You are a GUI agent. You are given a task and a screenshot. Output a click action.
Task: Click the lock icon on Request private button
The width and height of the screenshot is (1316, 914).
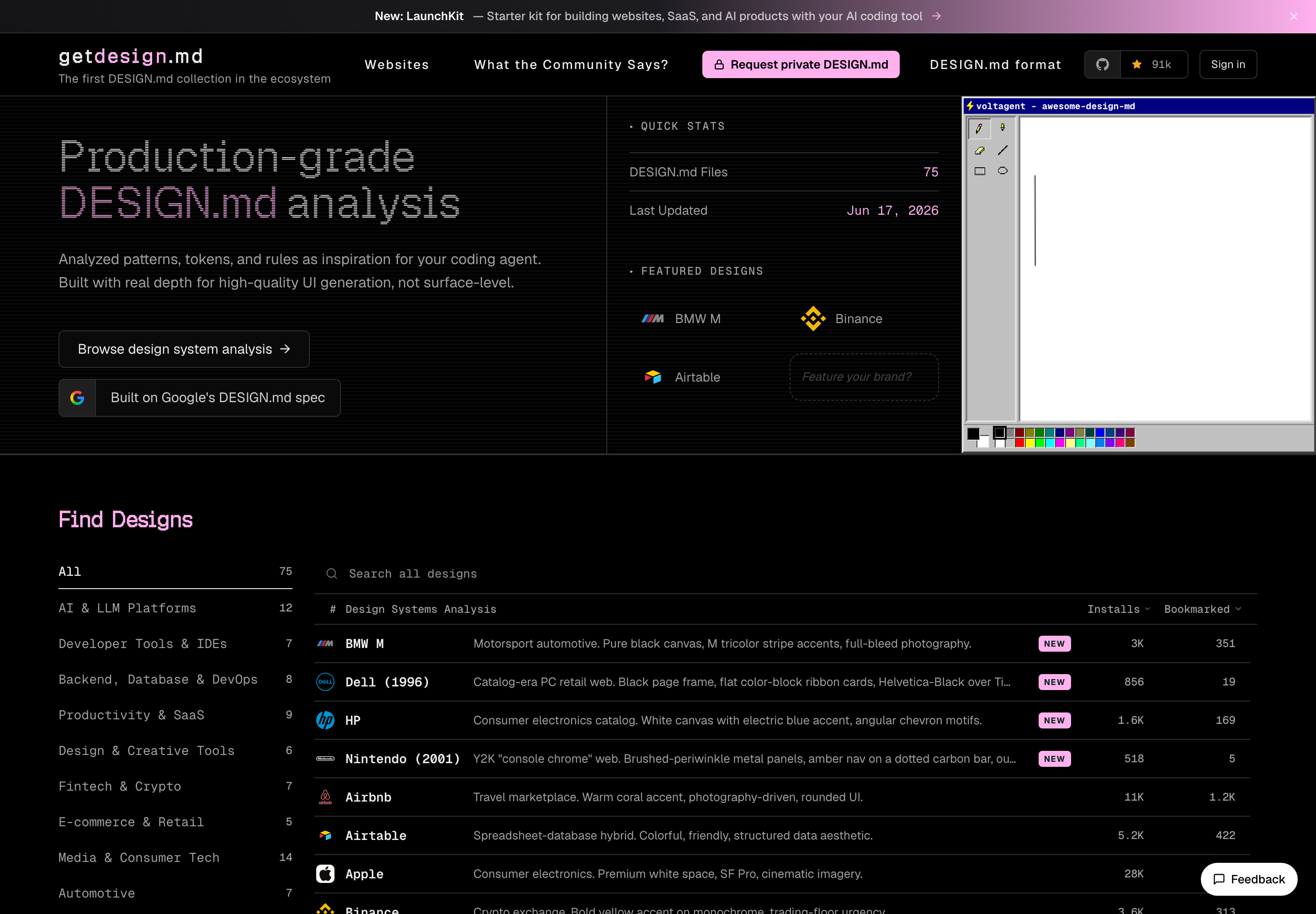pos(719,65)
